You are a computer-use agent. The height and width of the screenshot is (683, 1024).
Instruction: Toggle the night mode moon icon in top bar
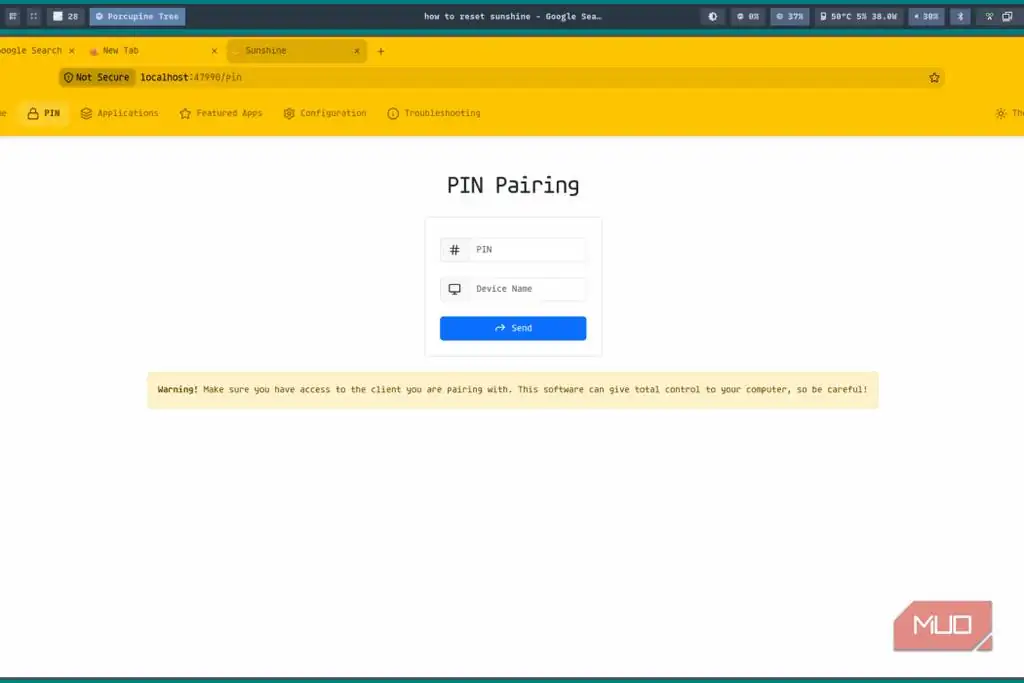click(x=712, y=16)
